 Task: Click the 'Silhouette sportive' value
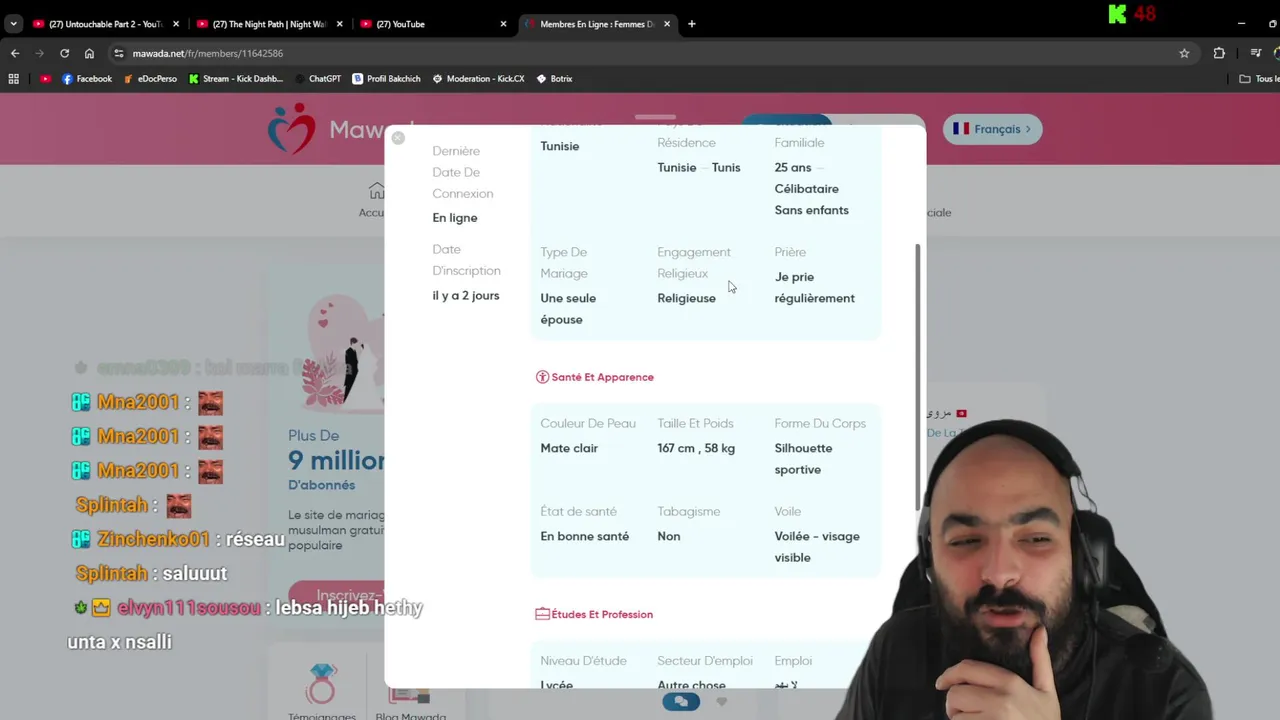[x=803, y=459]
